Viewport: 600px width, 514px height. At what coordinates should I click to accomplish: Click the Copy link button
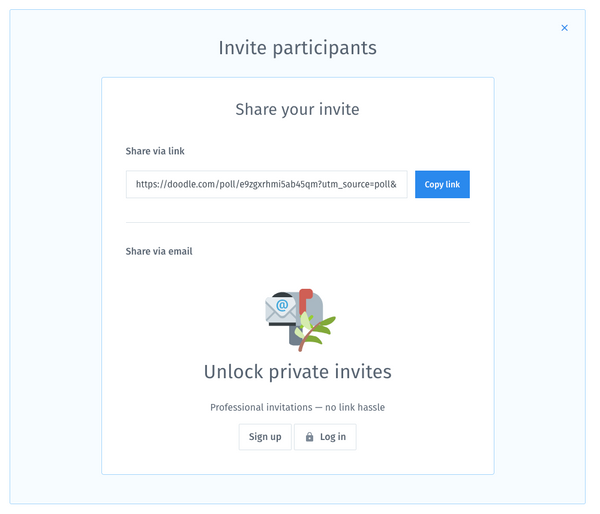(442, 185)
